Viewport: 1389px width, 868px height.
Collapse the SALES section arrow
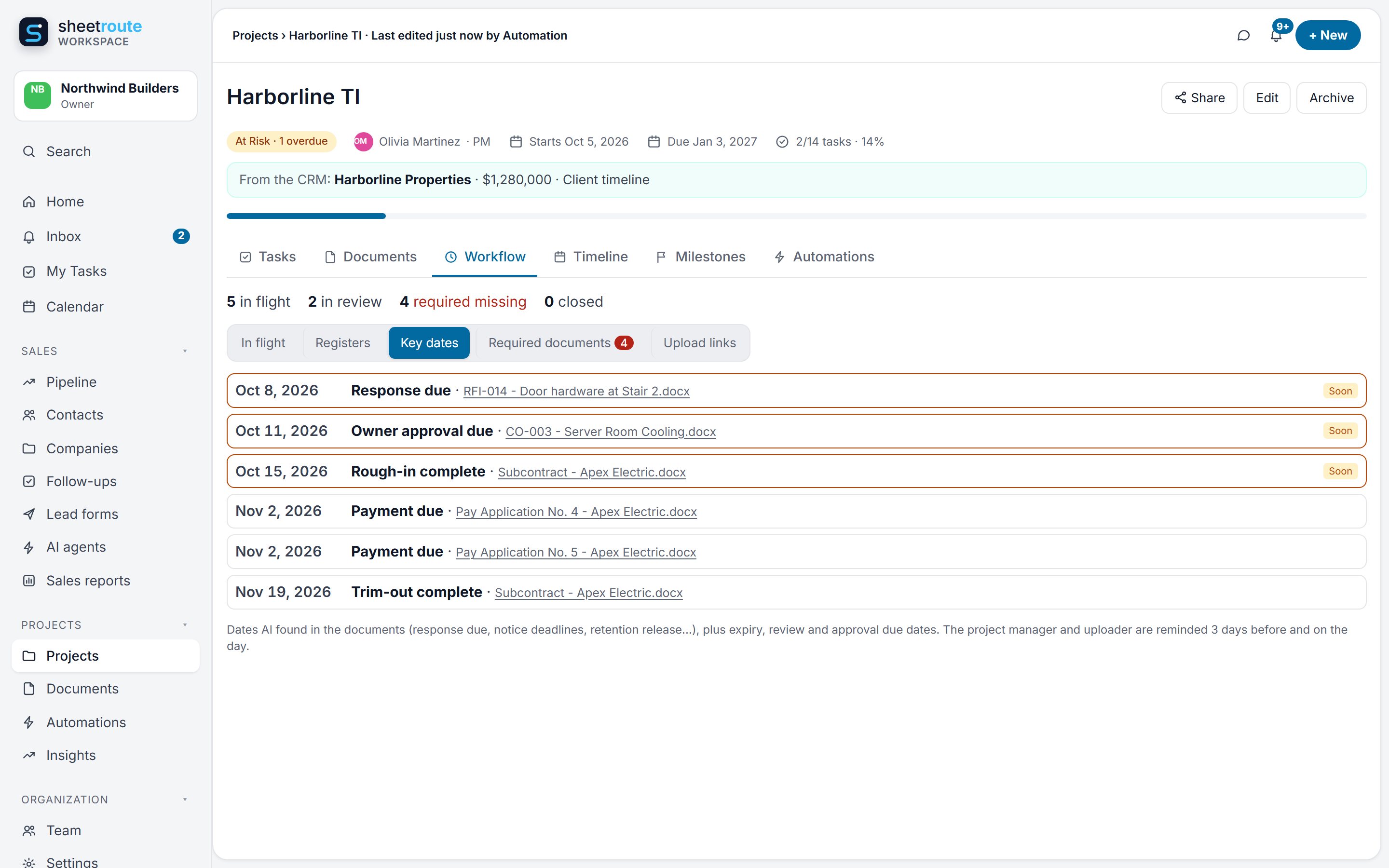coord(185,351)
